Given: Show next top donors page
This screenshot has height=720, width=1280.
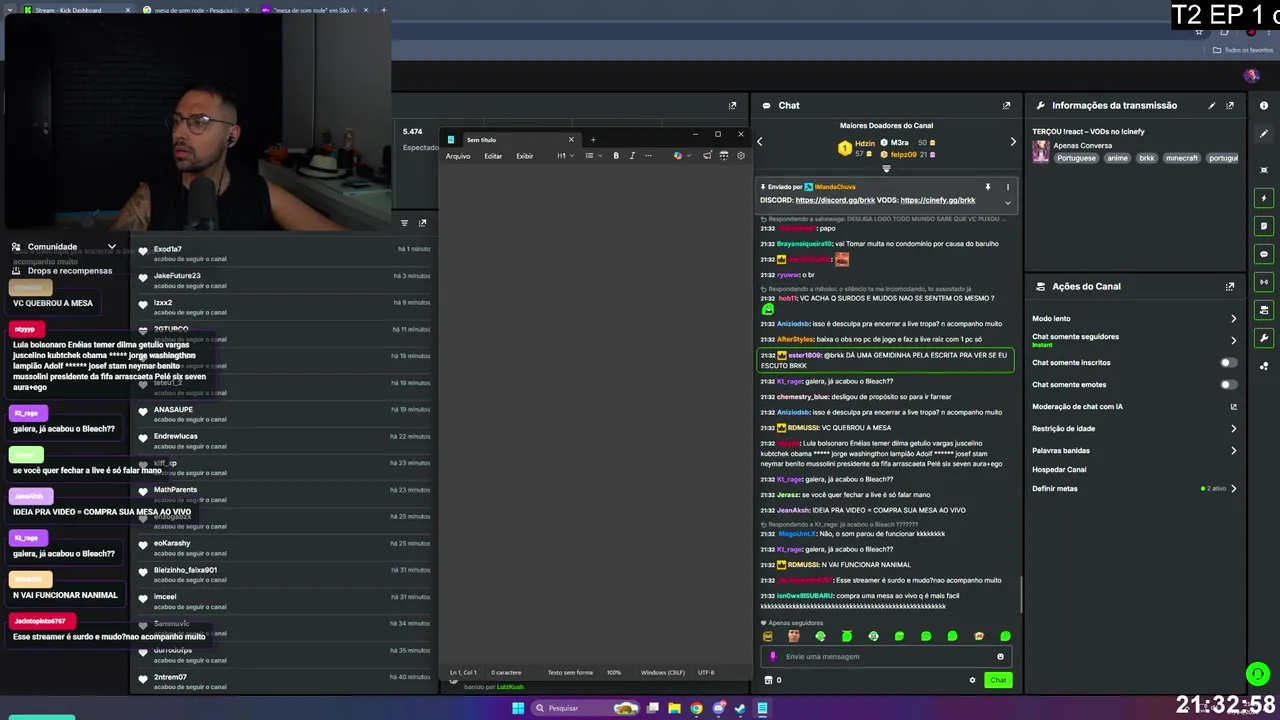Looking at the screenshot, I should tap(1012, 142).
